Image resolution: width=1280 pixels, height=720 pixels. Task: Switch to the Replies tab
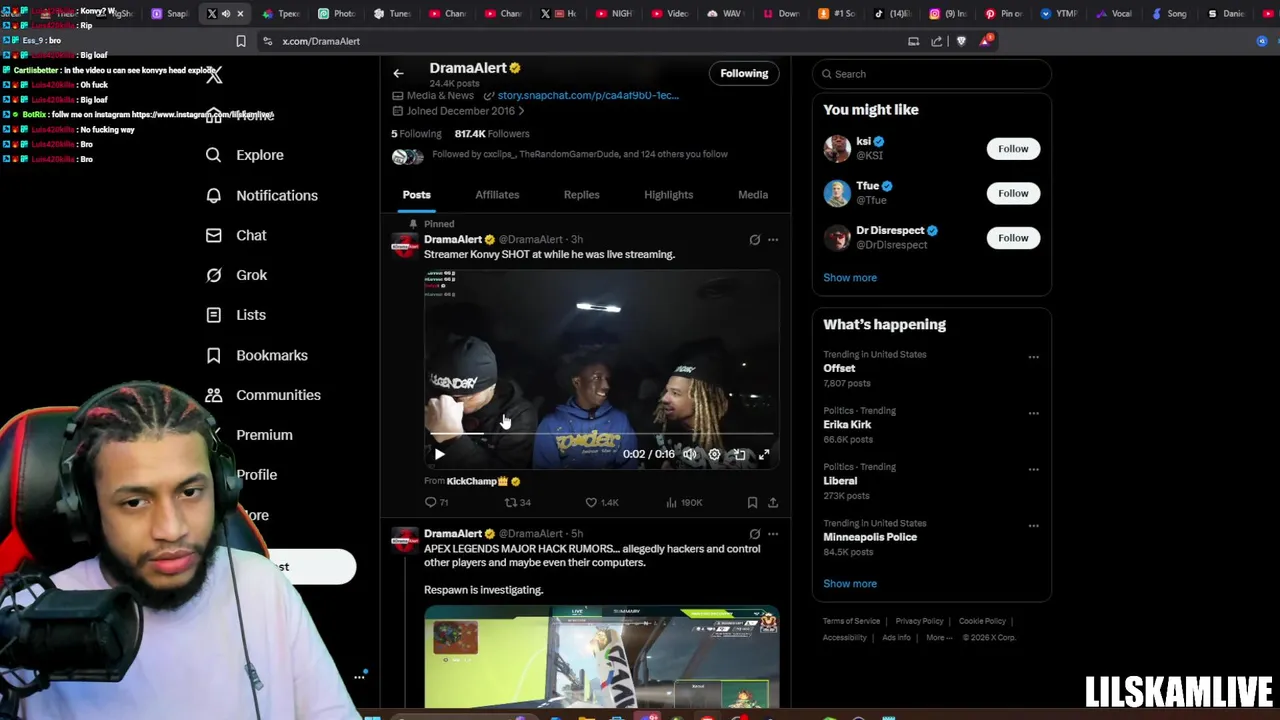(x=581, y=195)
